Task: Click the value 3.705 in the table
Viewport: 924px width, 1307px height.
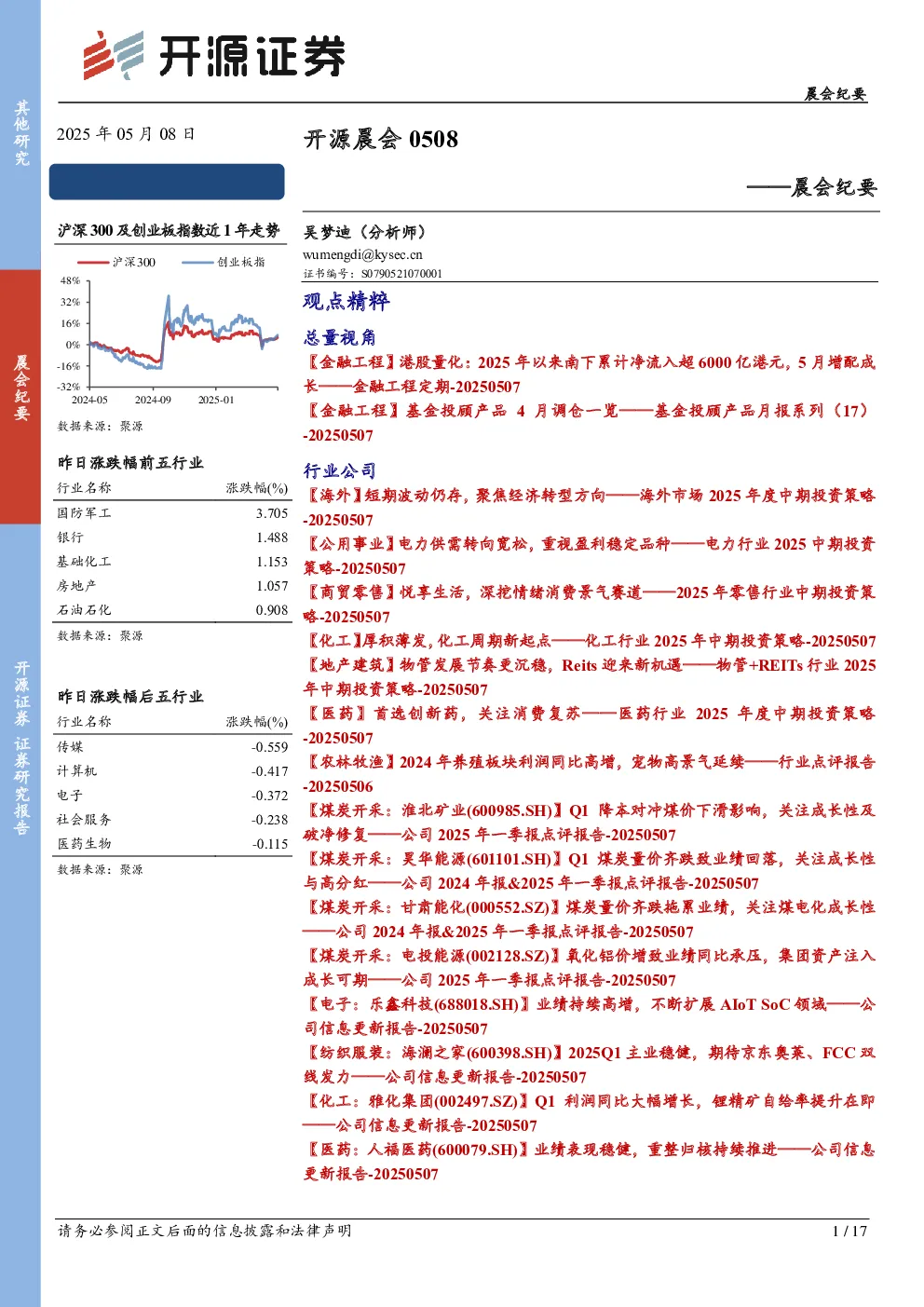Action: [x=272, y=513]
